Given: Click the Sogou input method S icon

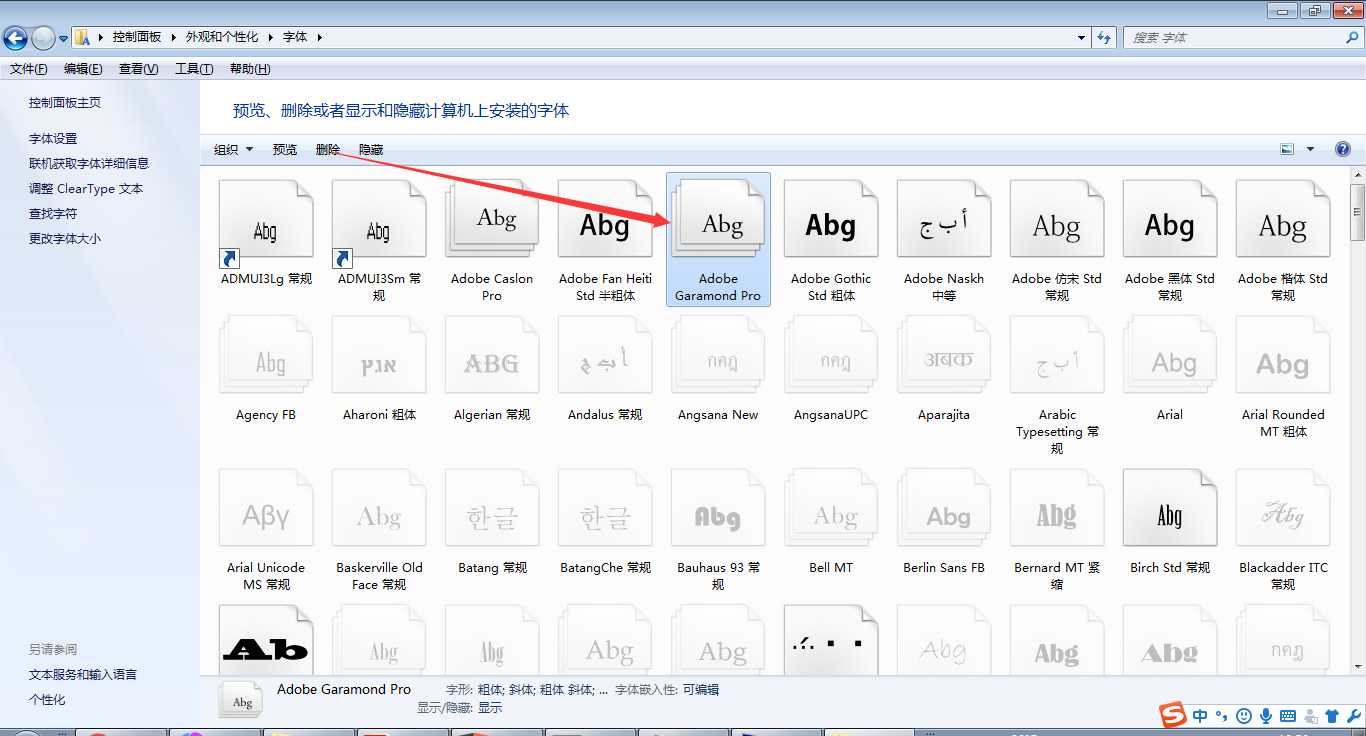Looking at the screenshot, I should pyautogui.click(x=1172, y=716).
